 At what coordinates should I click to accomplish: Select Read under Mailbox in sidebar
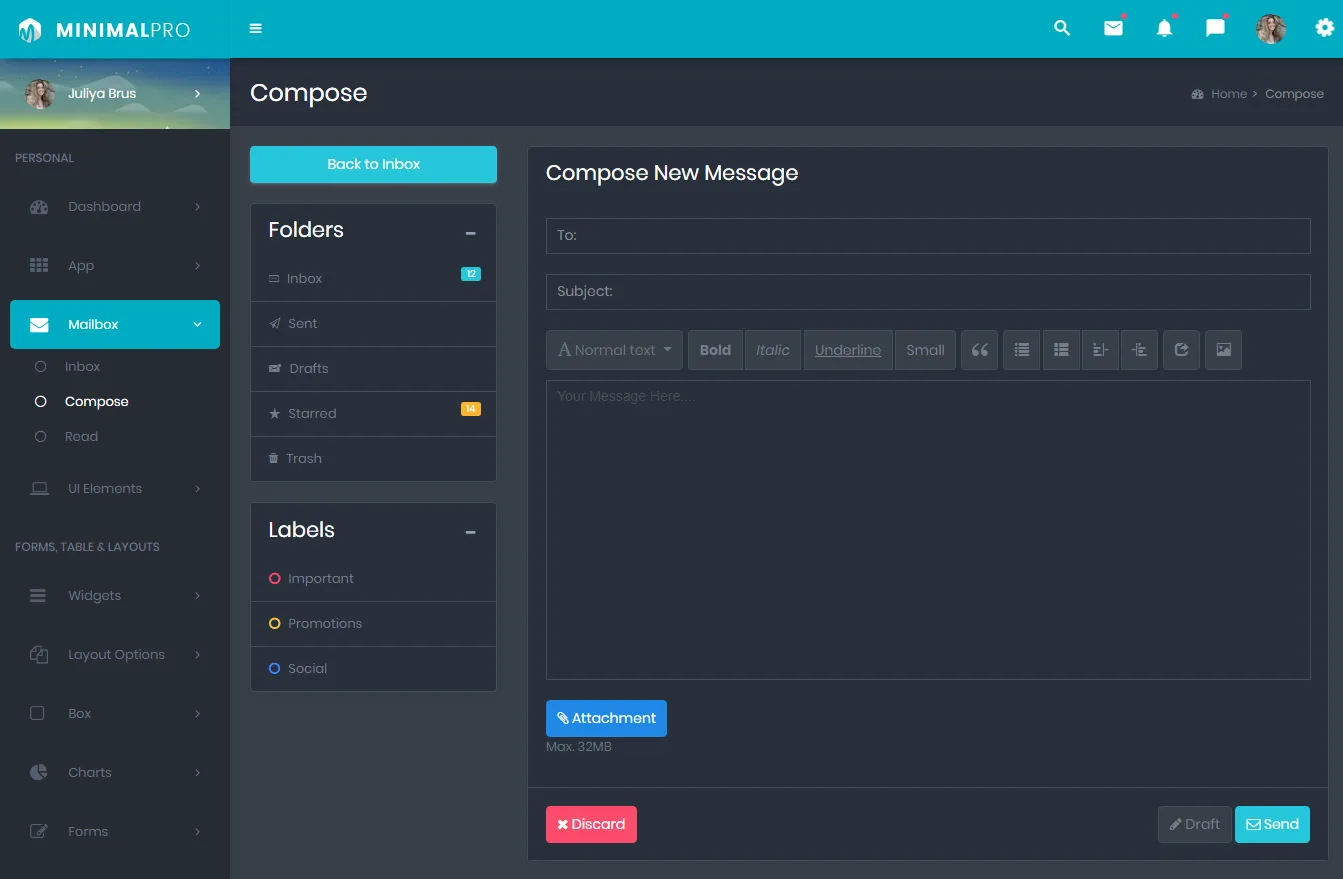81,437
